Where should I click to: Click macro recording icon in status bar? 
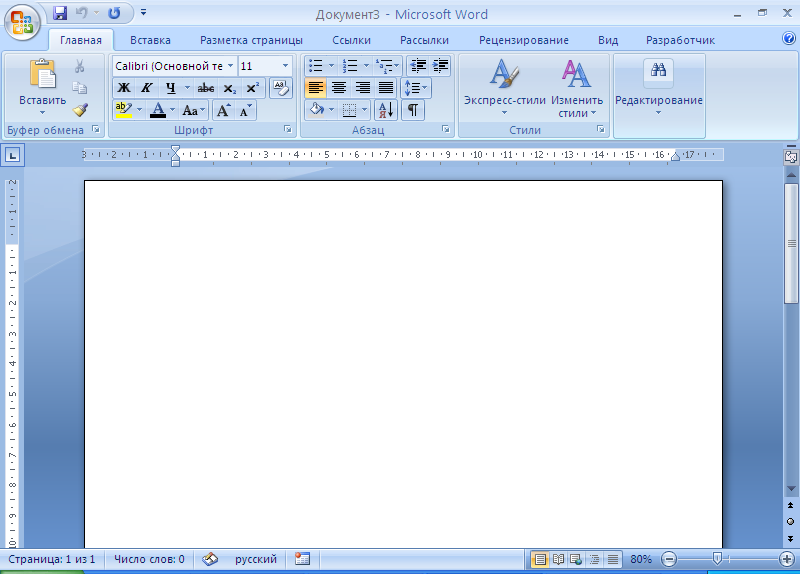(303, 559)
